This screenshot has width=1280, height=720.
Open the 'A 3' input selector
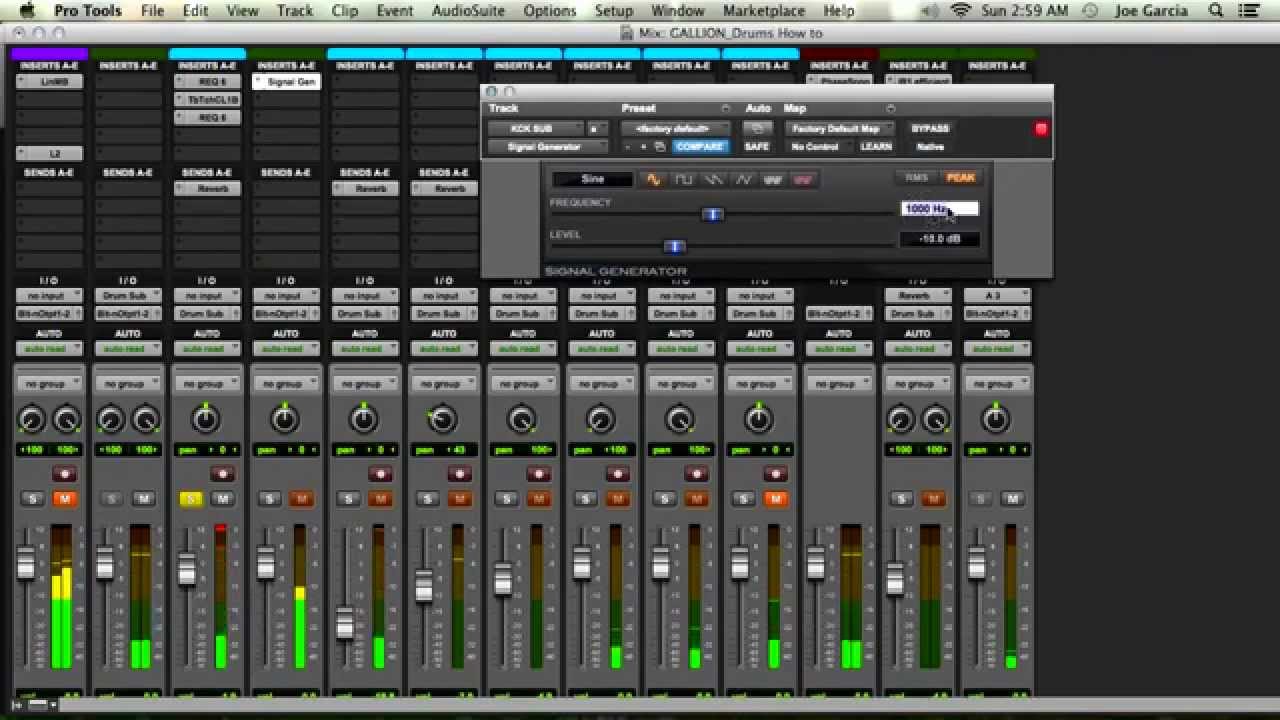pyautogui.click(x=996, y=296)
